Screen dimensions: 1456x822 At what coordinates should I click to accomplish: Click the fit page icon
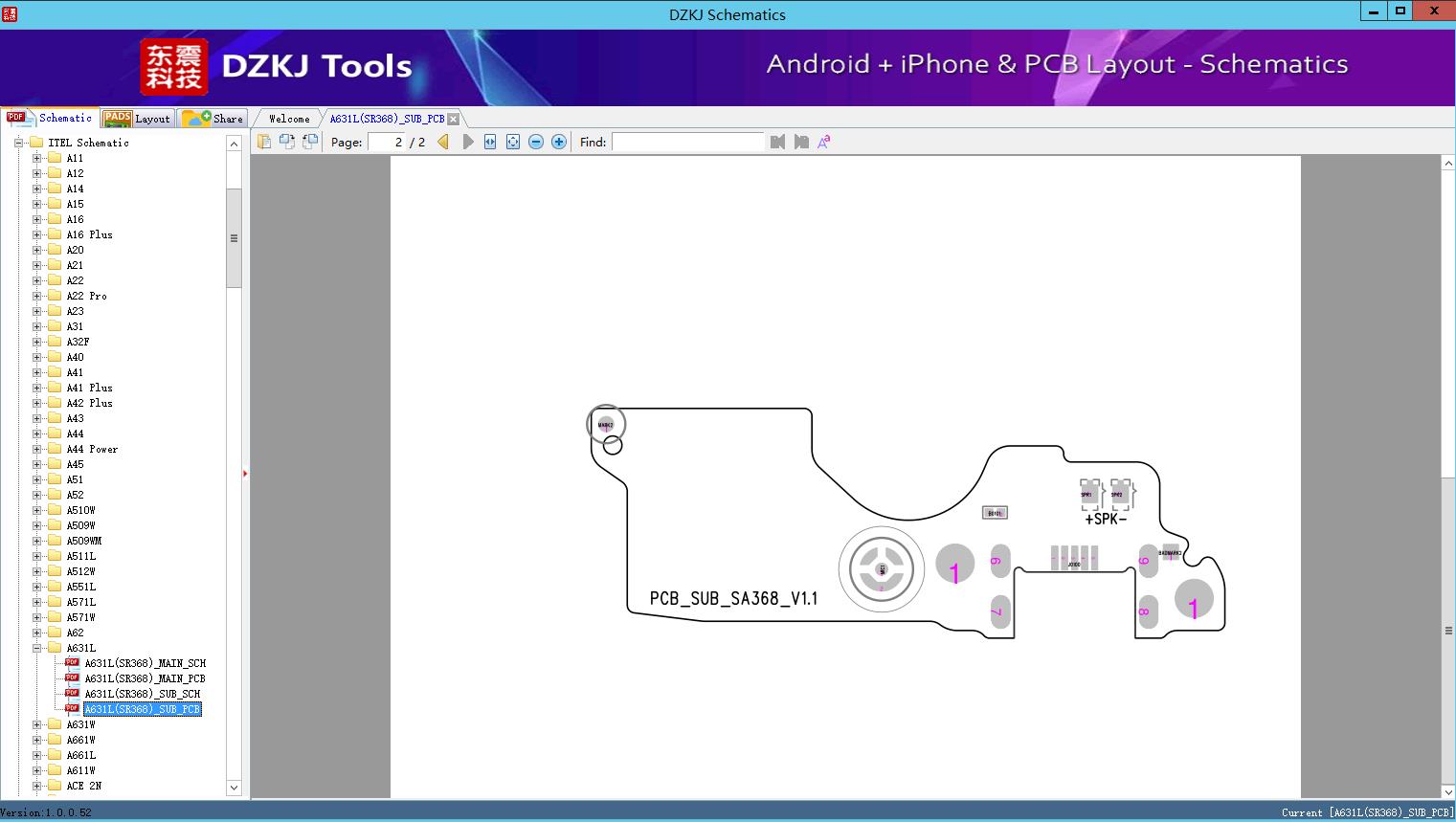point(513,142)
